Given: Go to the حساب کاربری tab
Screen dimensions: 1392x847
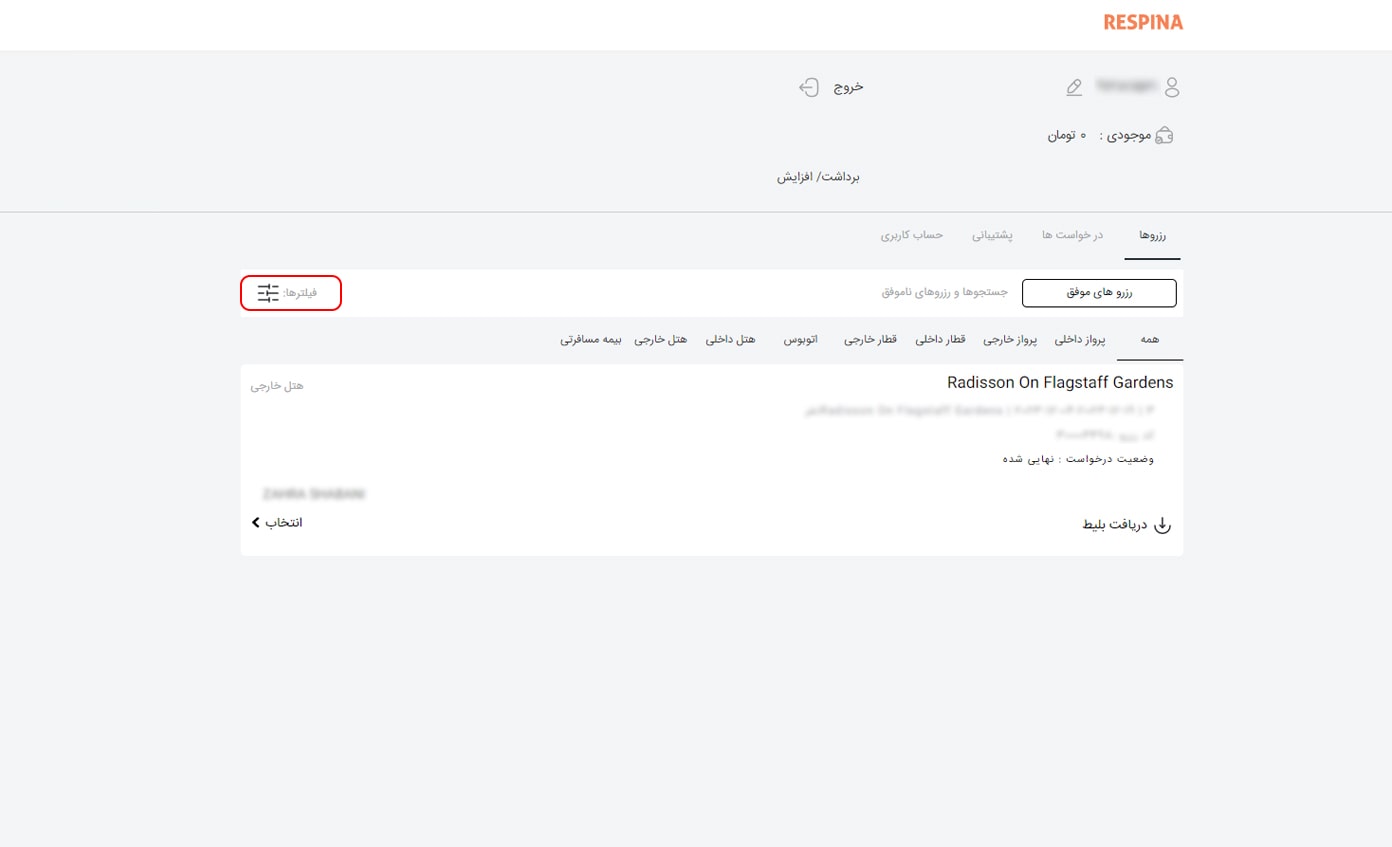Looking at the screenshot, I should point(911,235).
